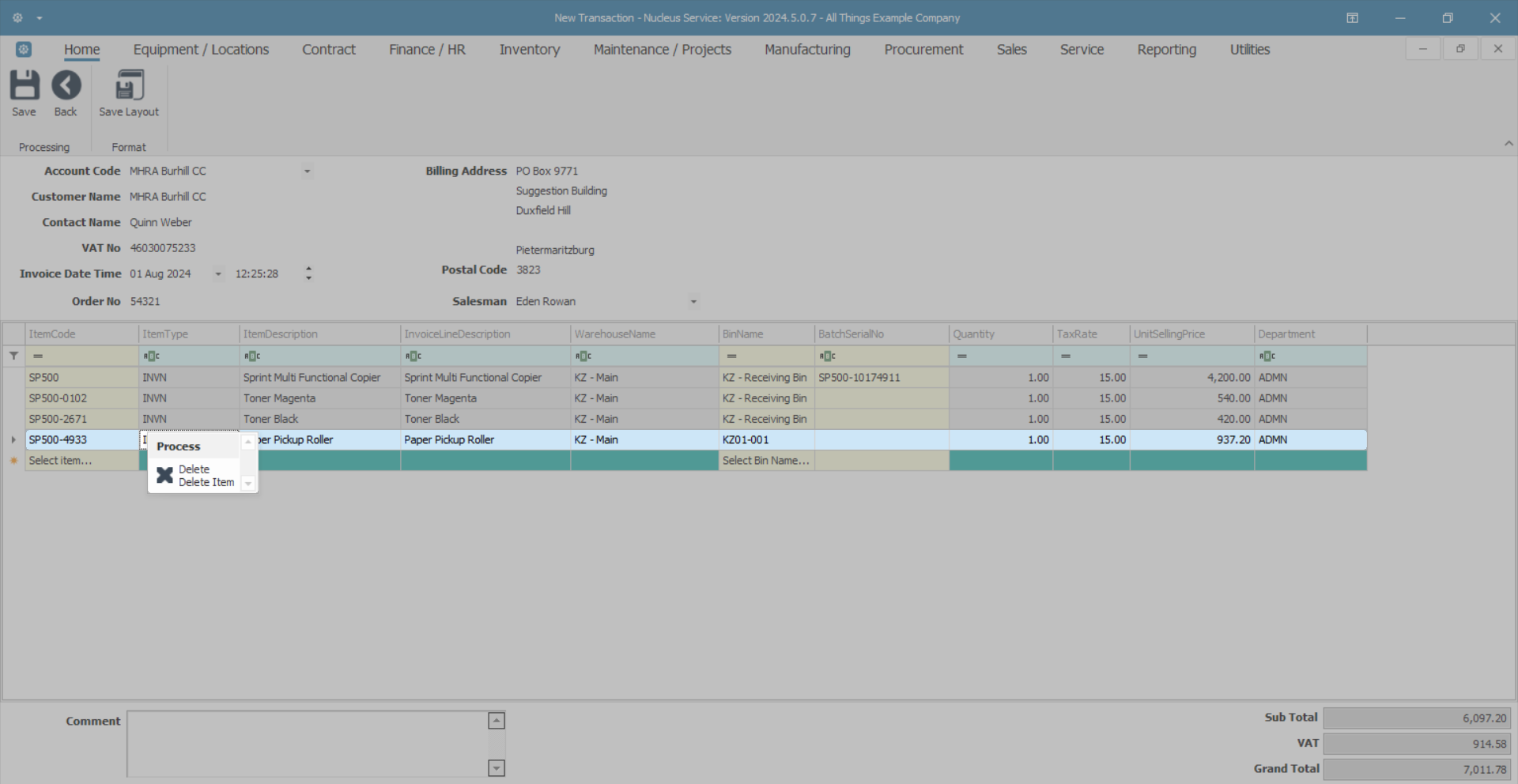This screenshot has height=784, width=1518.
Task: Click the Save icon in the ribbon
Action: 25,85
